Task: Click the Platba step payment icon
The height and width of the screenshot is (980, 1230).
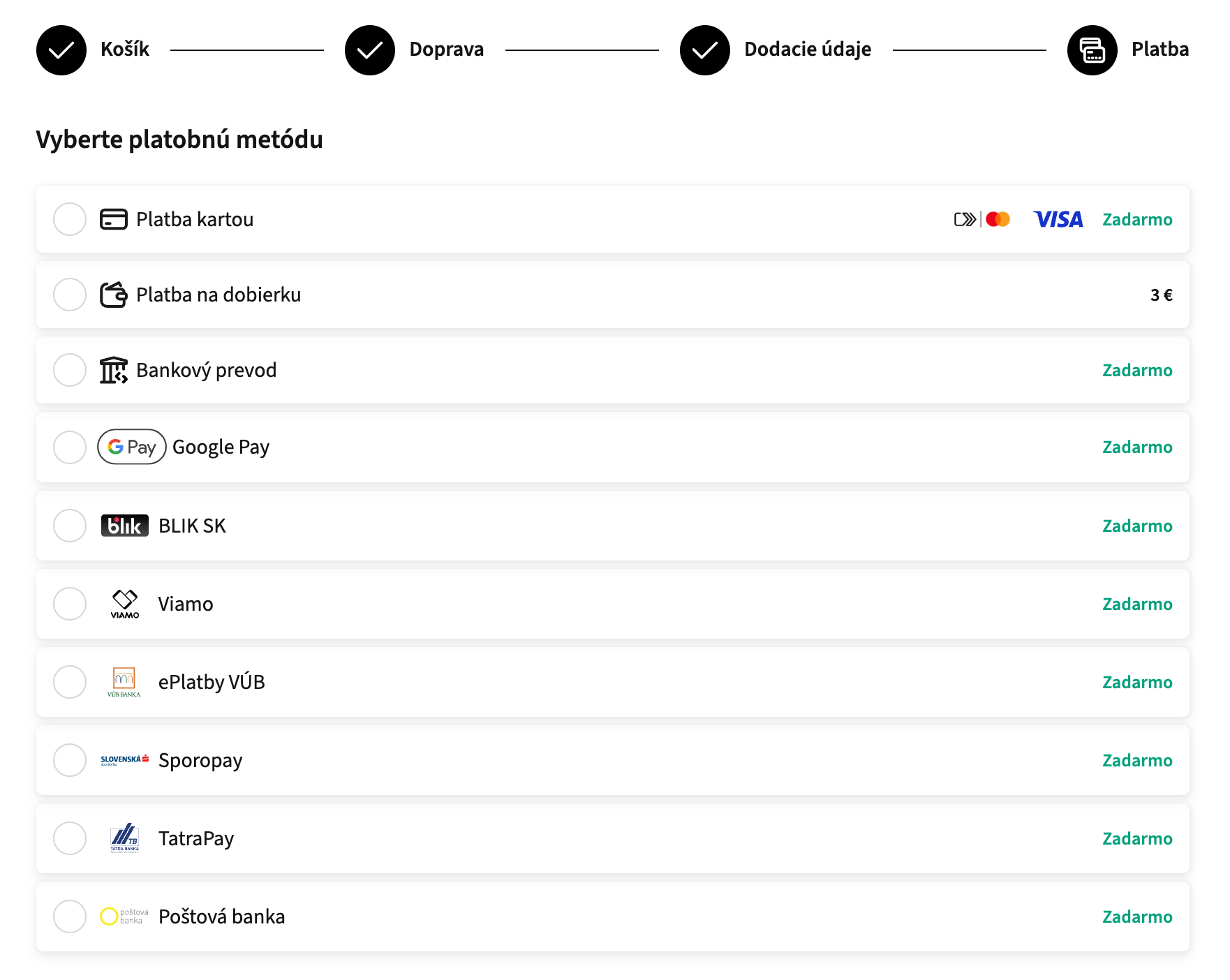Action: [x=1092, y=50]
